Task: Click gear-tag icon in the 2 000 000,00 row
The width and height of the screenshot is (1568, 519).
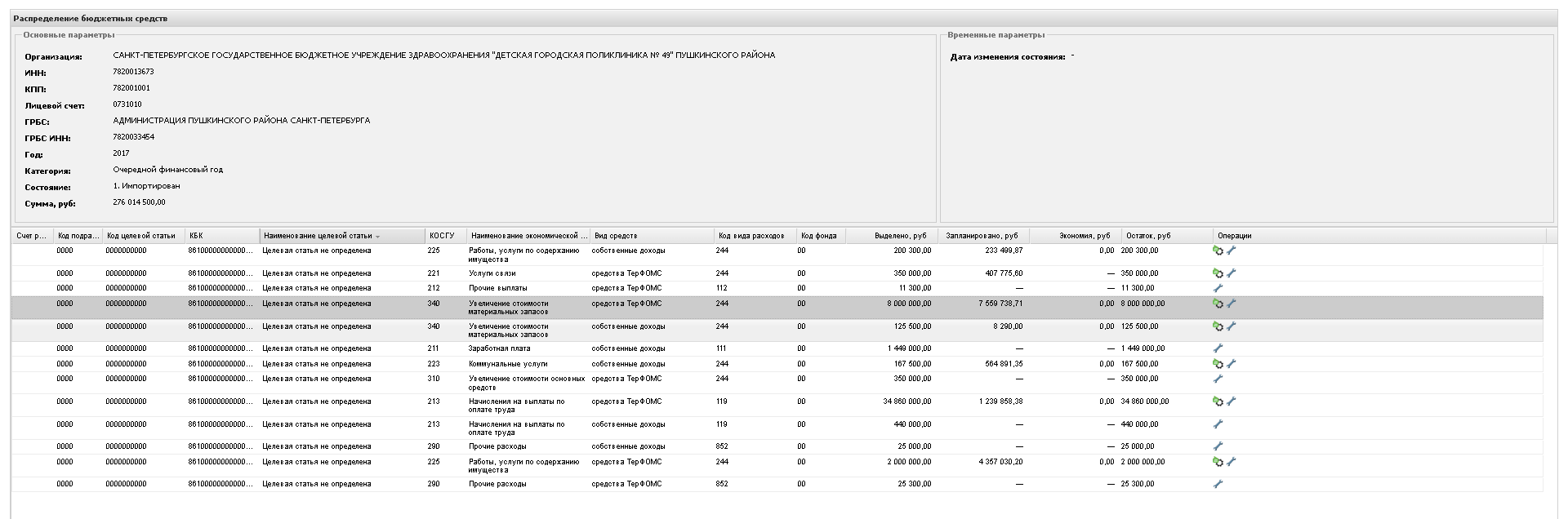Action: [x=1218, y=462]
